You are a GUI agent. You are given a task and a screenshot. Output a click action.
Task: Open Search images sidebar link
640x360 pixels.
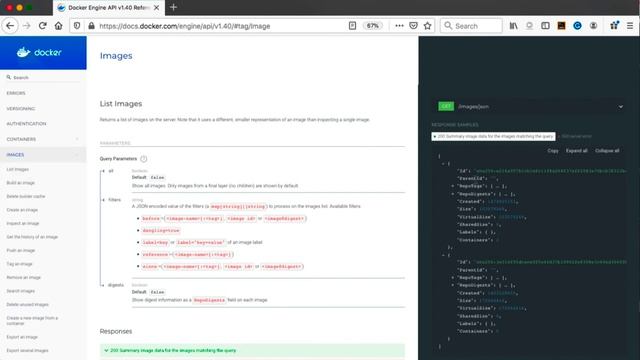click(x=20, y=291)
